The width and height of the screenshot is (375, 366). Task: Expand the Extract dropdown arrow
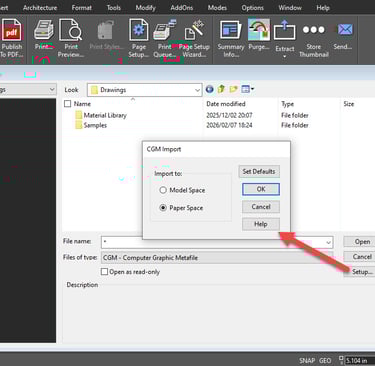click(x=285, y=57)
